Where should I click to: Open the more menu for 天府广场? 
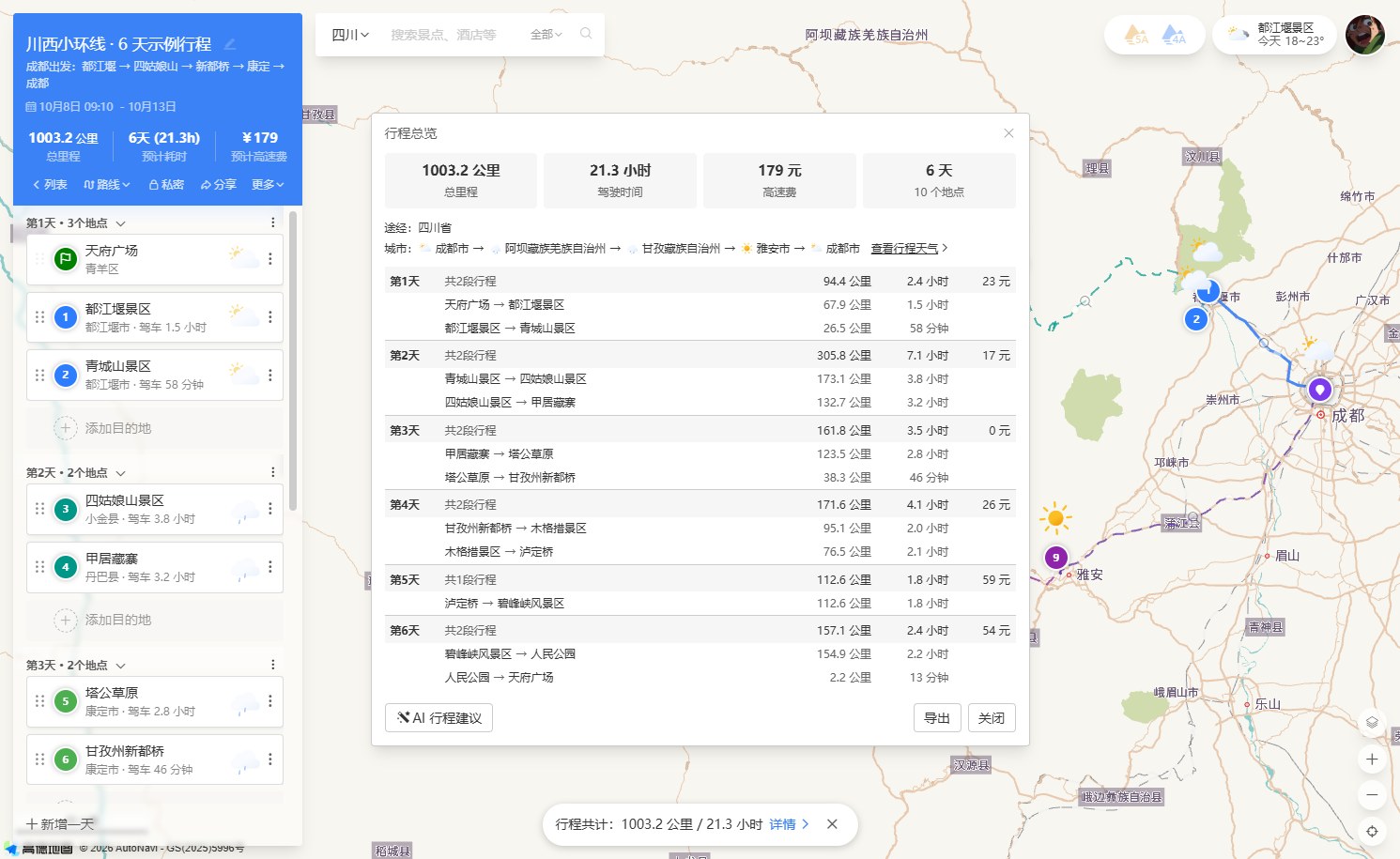[x=270, y=259]
